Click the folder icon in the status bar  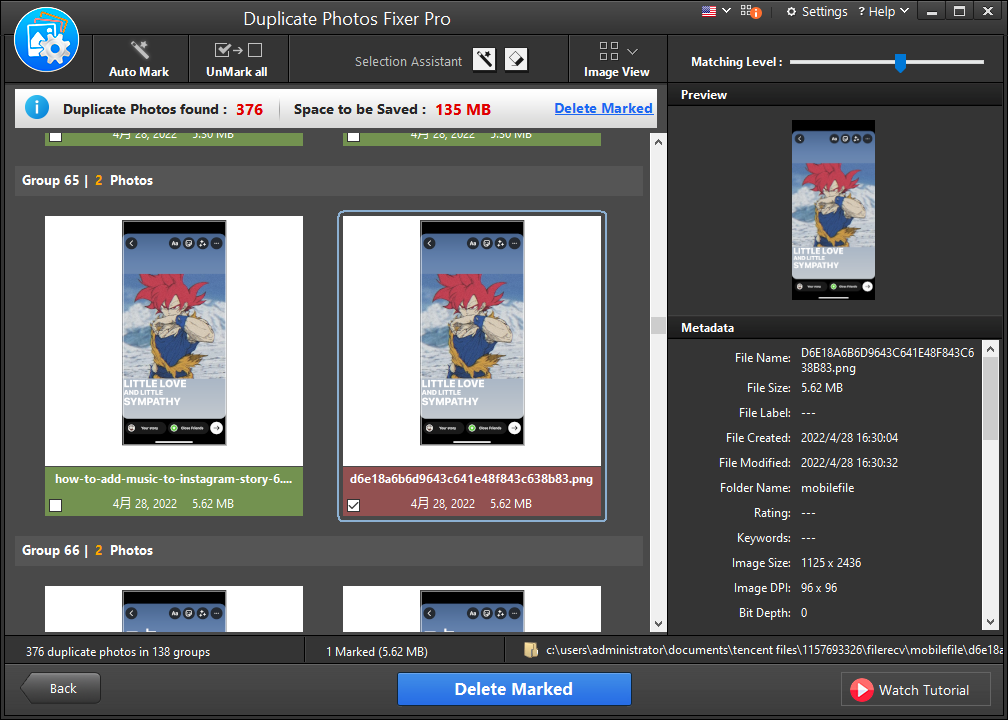pos(531,651)
